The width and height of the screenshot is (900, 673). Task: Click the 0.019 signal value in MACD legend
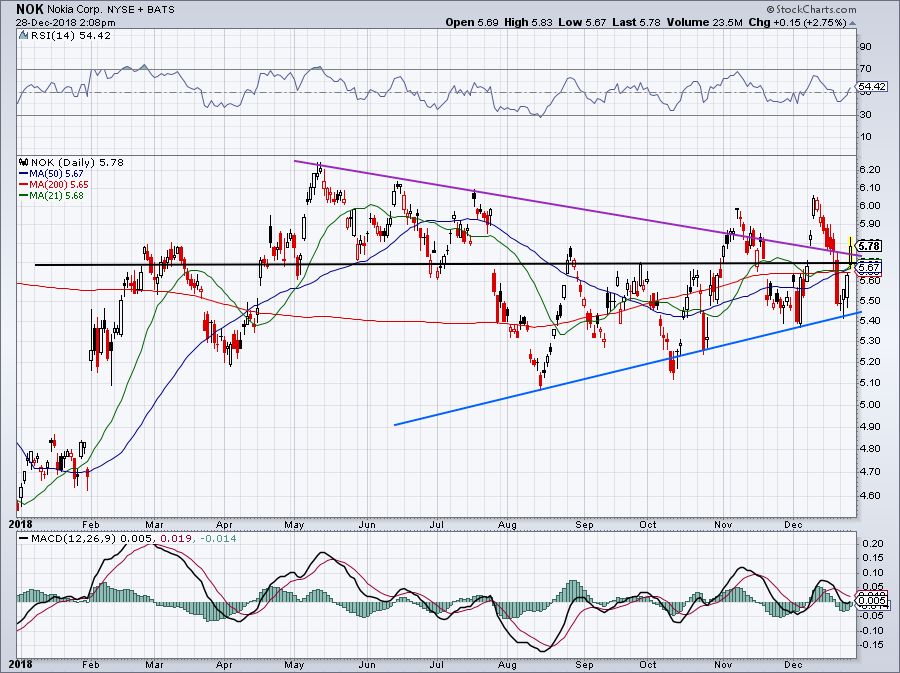(x=176, y=539)
